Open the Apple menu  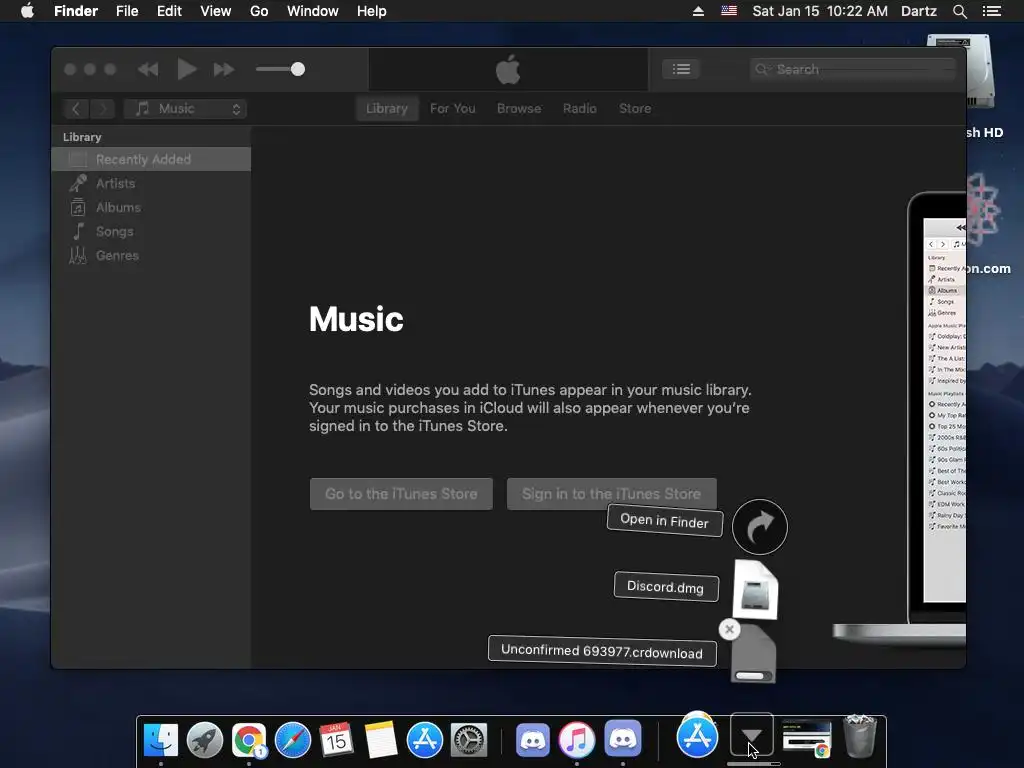point(27,11)
